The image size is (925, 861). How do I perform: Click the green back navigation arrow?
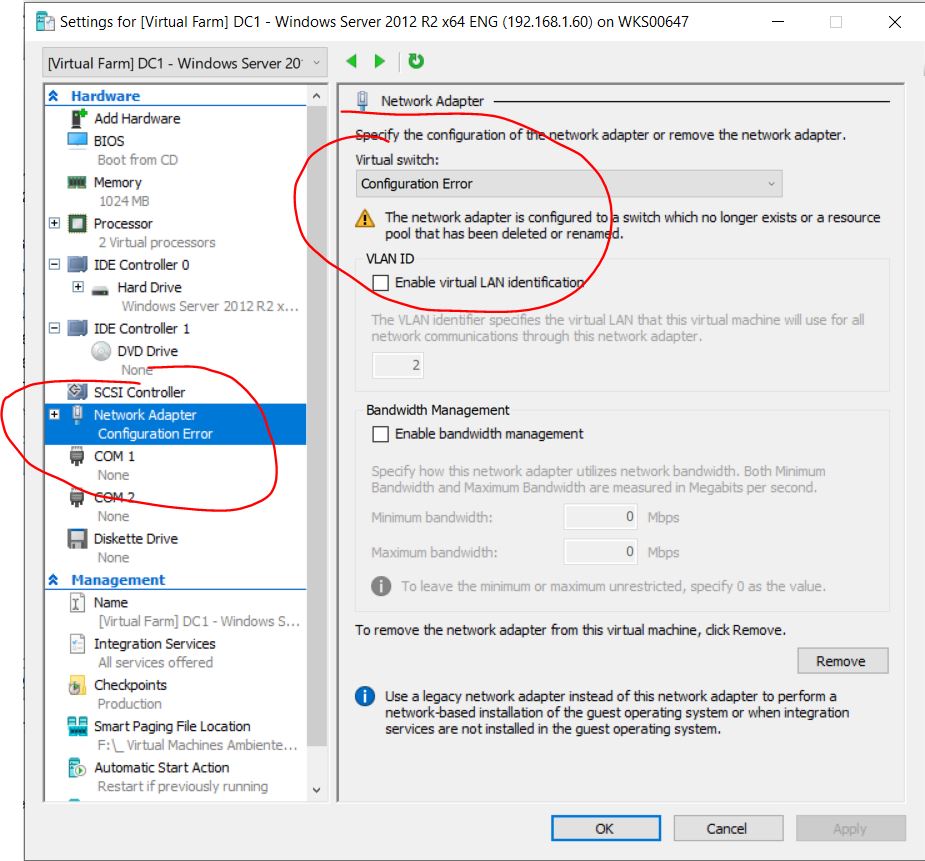click(352, 61)
